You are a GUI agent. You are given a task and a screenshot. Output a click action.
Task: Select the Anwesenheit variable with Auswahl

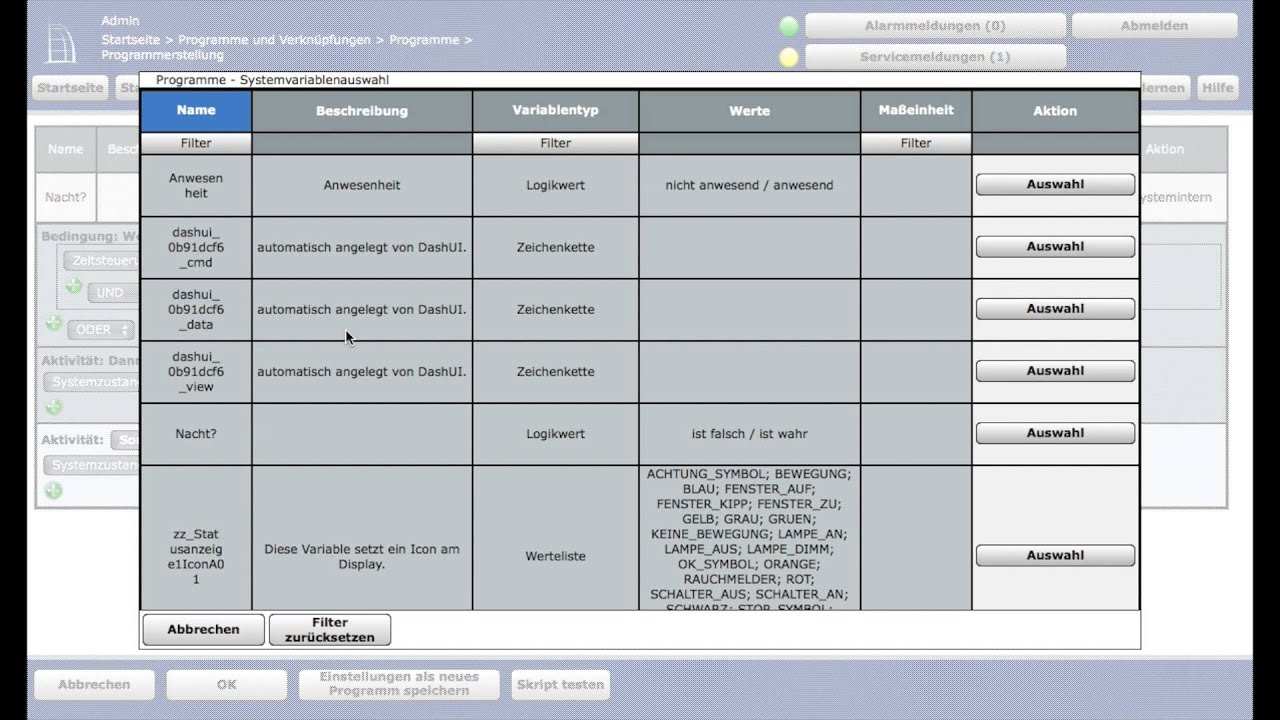(1055, 184)
